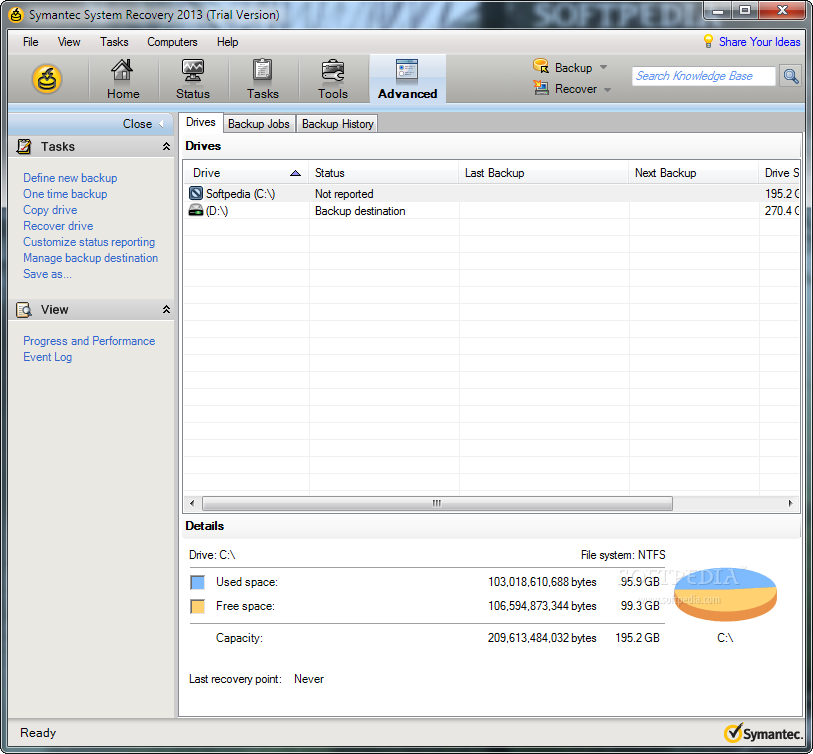Click the File system: NTFS text
This screenshot has width=813, height=754.
[623, 555]
